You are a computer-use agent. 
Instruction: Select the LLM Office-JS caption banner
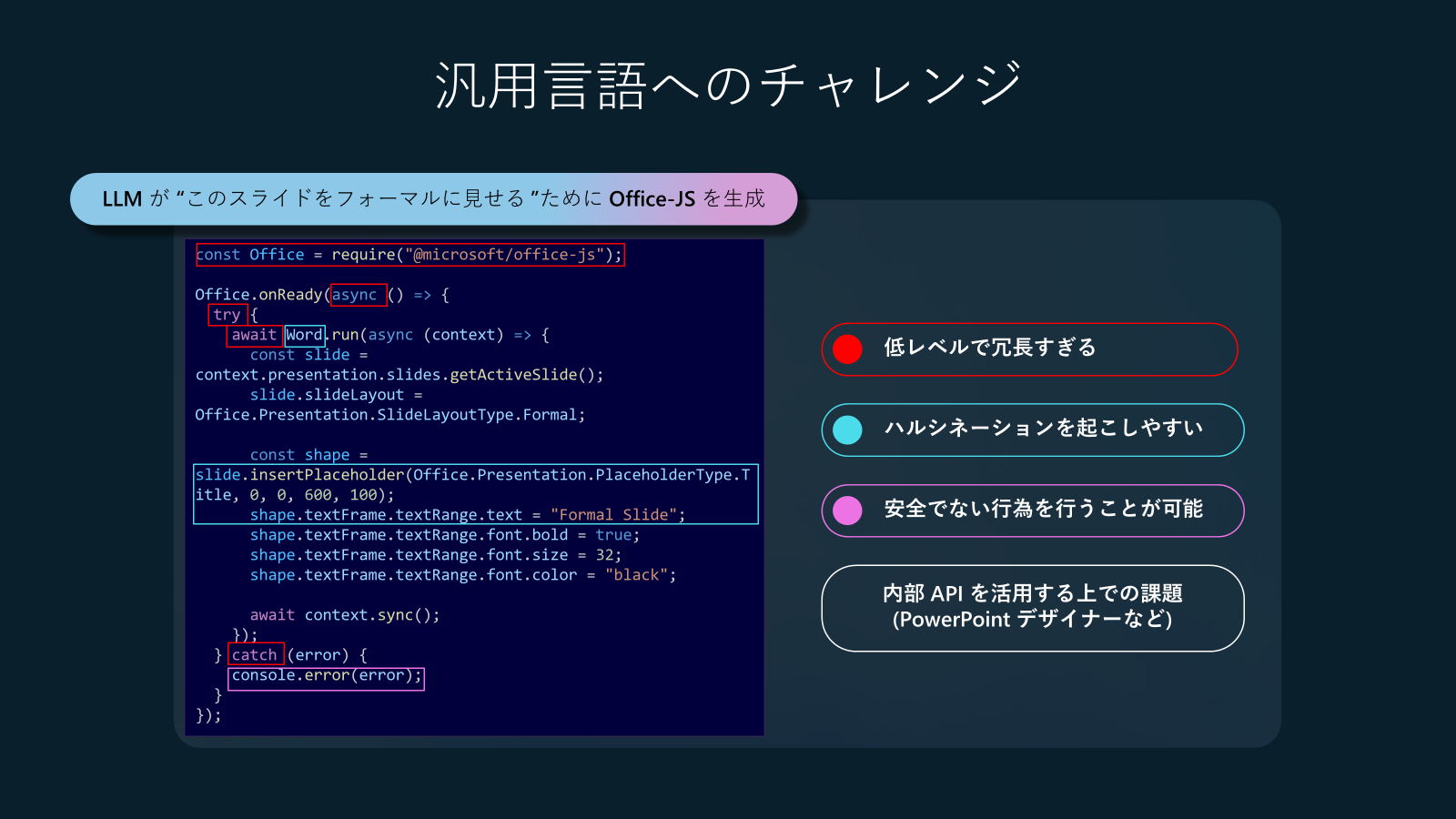point(433,199)
